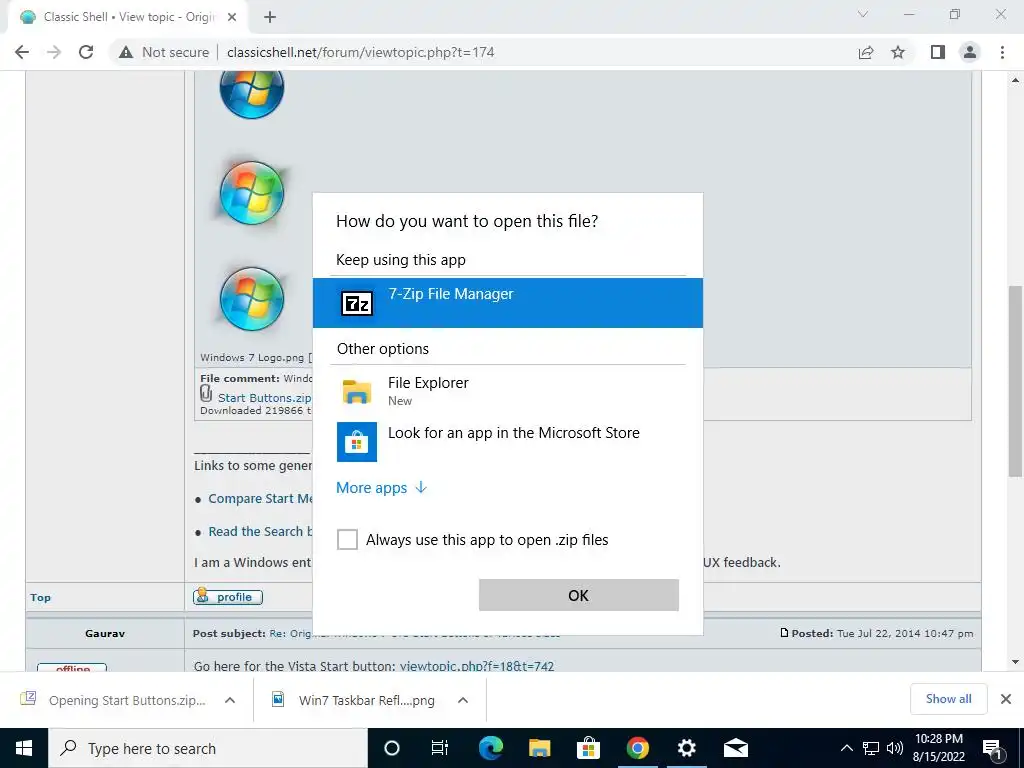Open a new browser tab
The height and width of the screenshot is (768, 1024).
(x=270, y=17)
